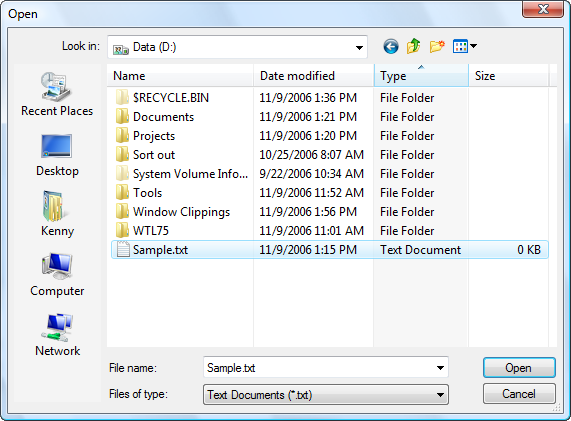The height and width of the screenshot is (421, 571).
Task: Go to Desktop in places bar
Action: [57, 155]
